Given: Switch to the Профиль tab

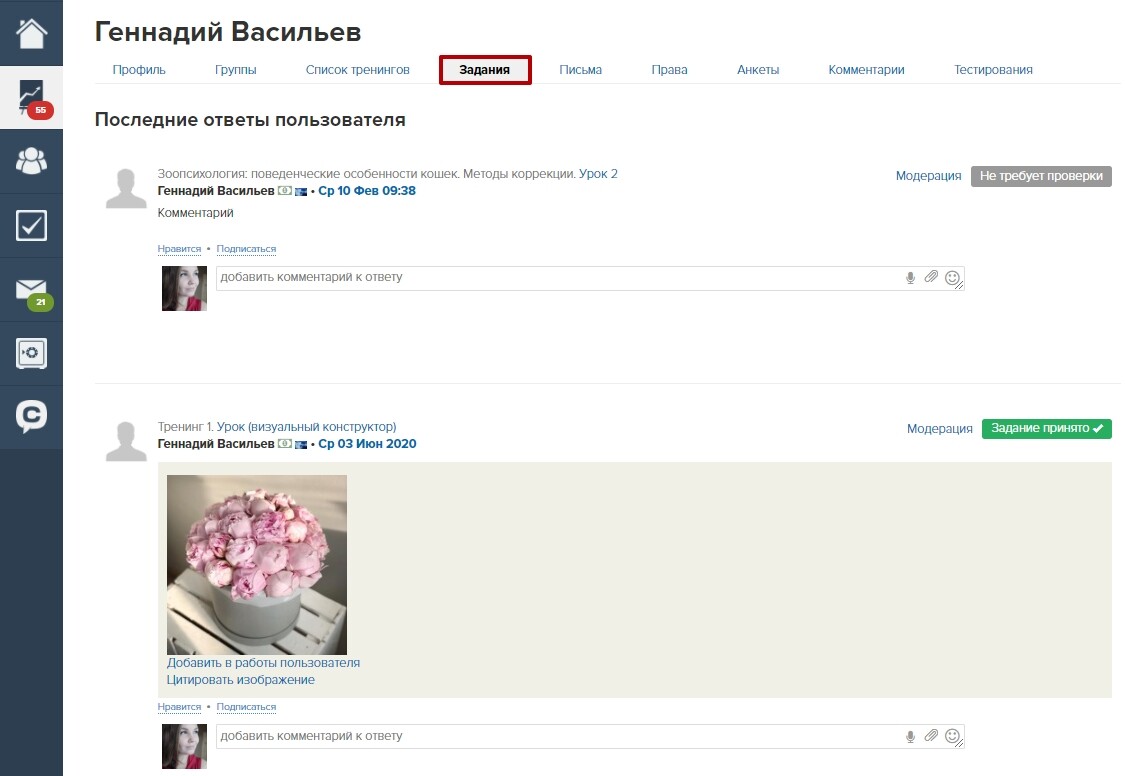Looking at the screenshot, I should (139, 70).
